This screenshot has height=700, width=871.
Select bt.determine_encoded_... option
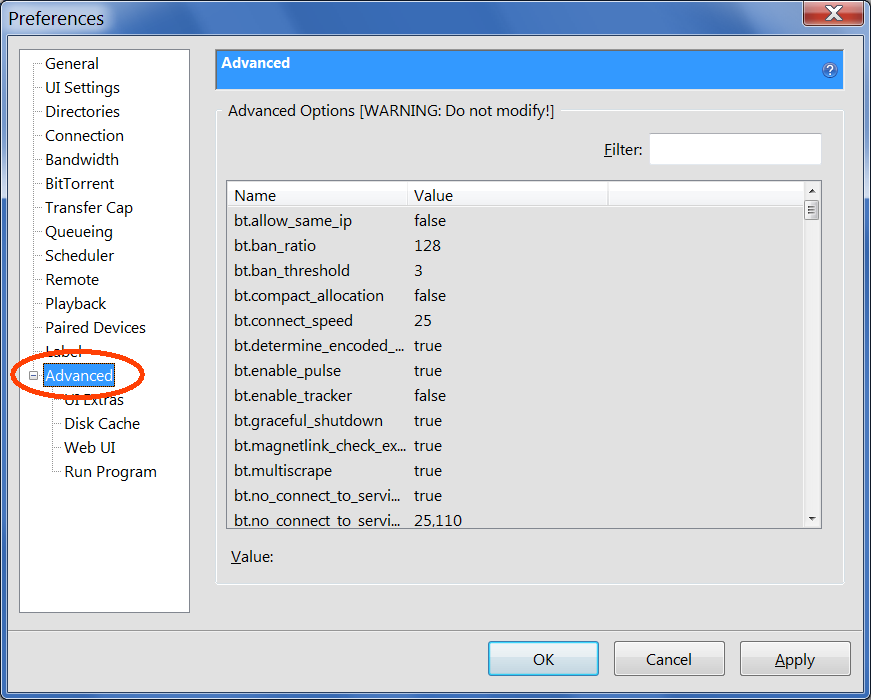[x=515, y=346]
